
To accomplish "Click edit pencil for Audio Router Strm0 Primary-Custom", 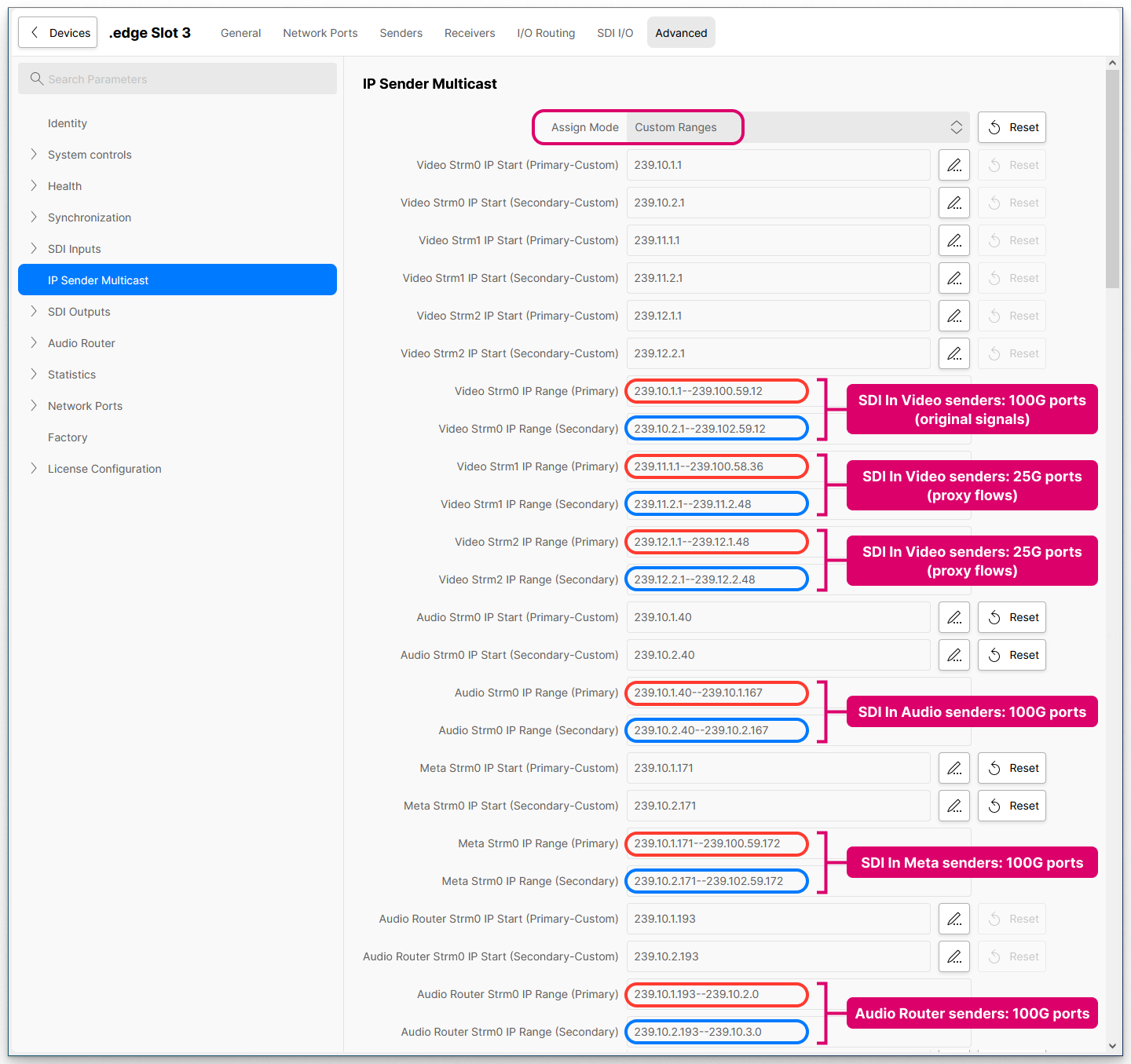I will point(953,919).
